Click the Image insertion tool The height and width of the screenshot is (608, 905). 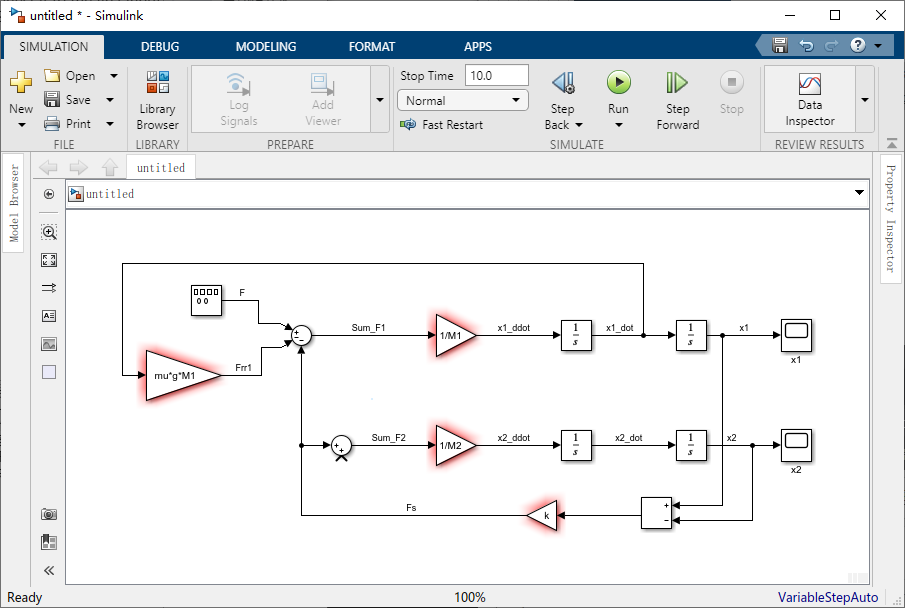[x=49, y=344]
